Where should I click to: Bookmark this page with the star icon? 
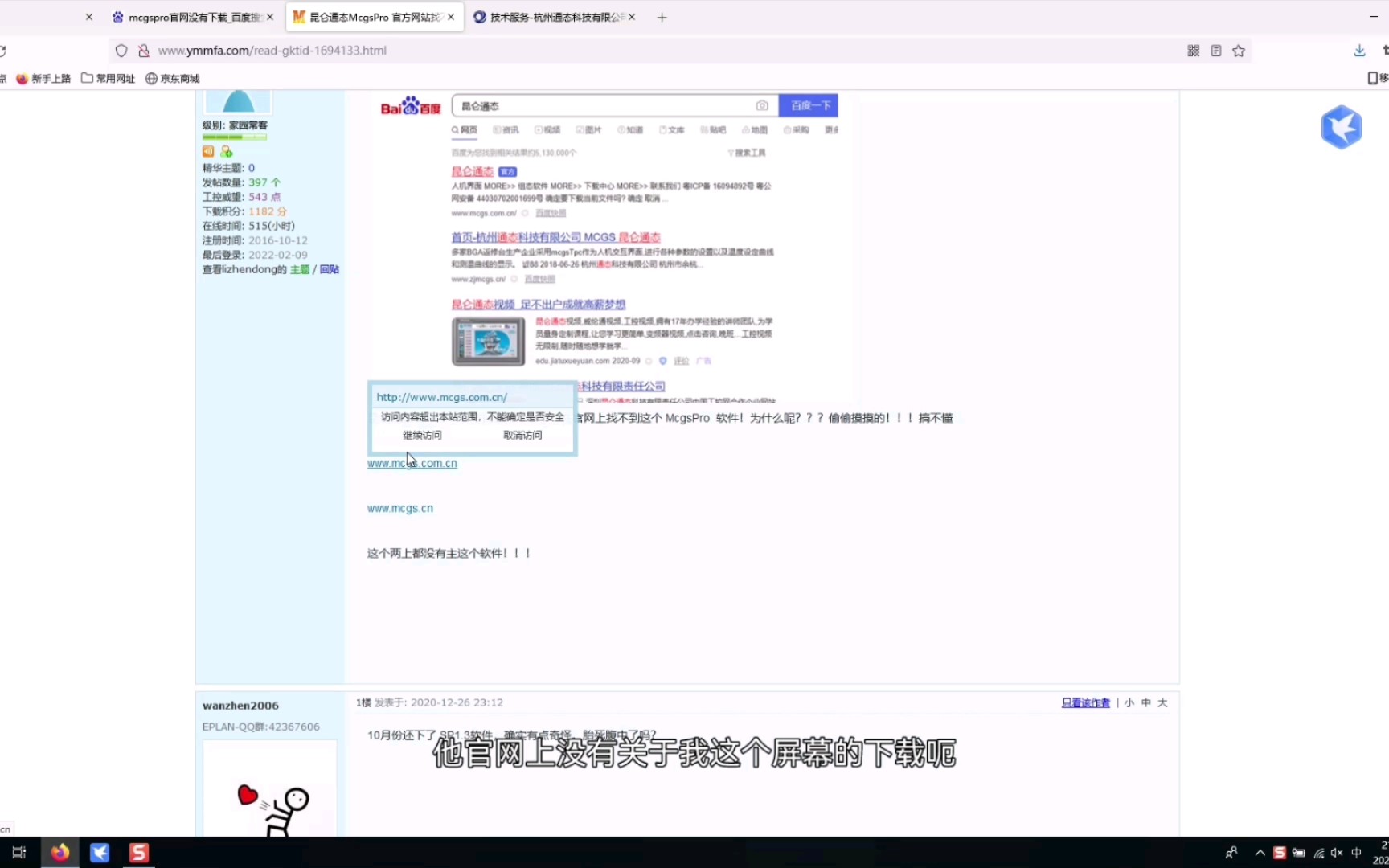[x=1239, y=51]
